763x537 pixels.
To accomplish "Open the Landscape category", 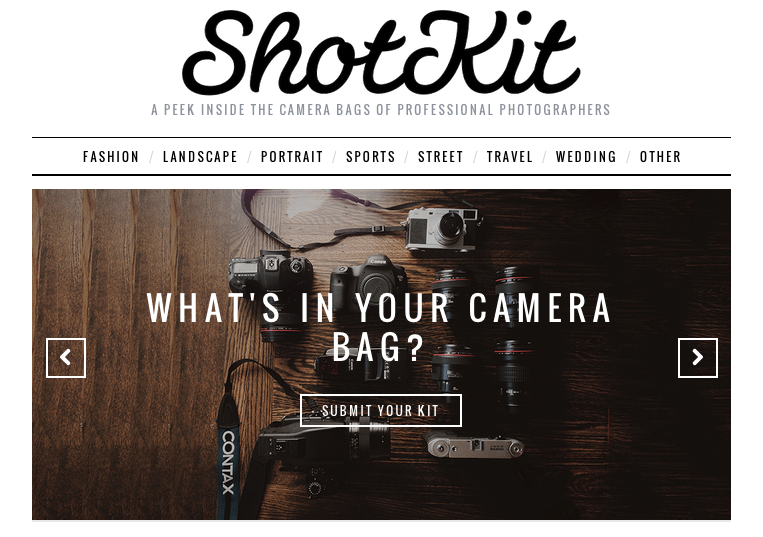I will (200, 157).
